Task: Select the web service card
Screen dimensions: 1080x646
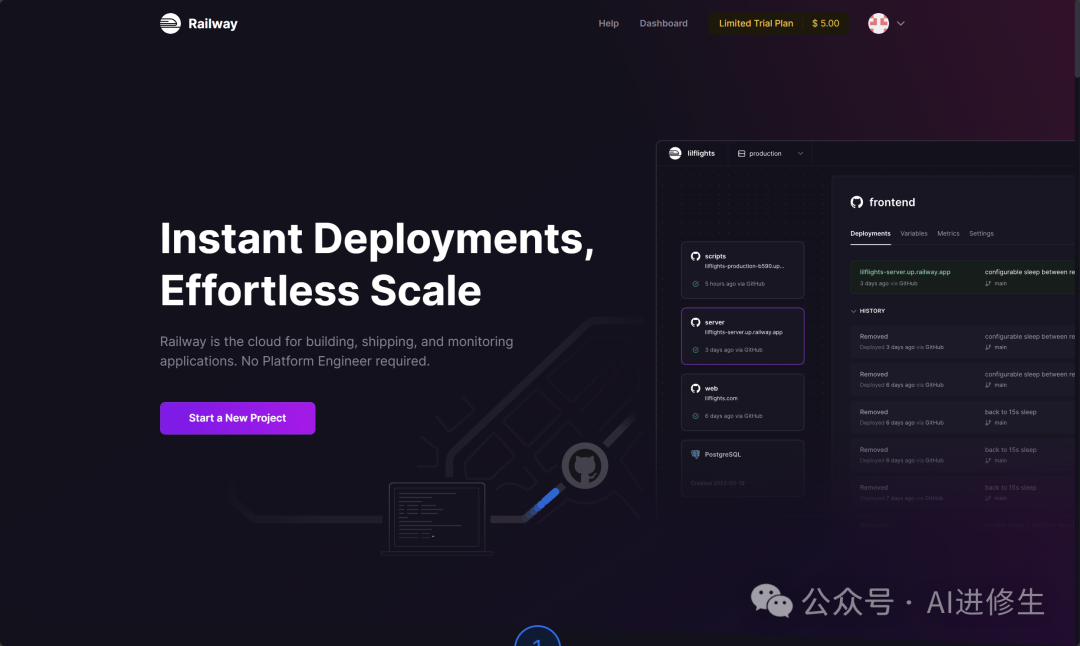Action: pos(742,402)
